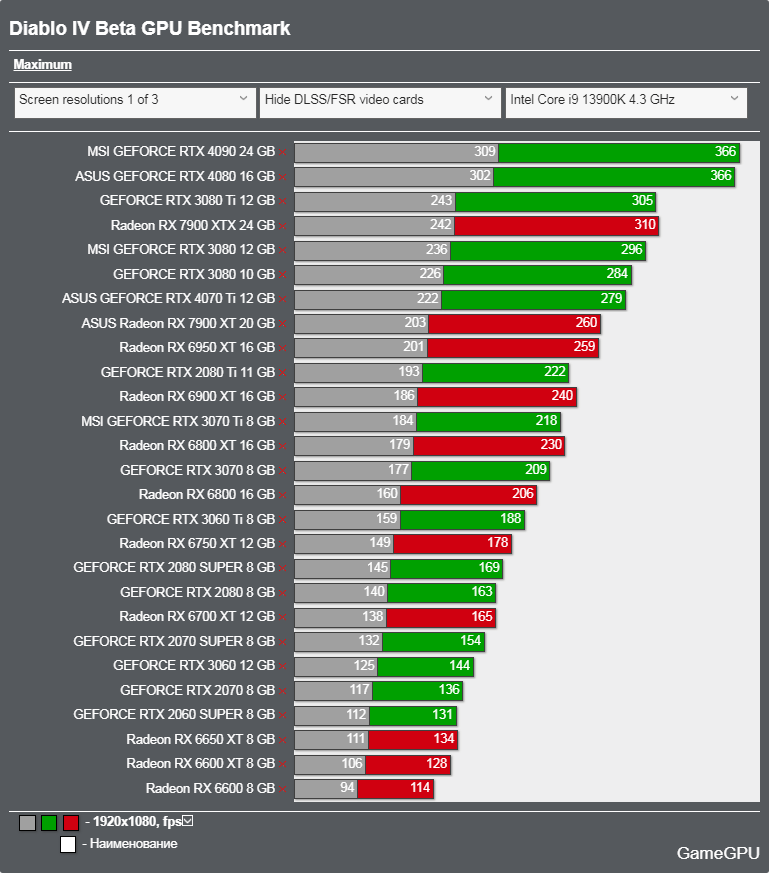
Task: Remove GeForce RTX 2070 SUPER via X
Action: pyautogui.click(x=283, y=642)
